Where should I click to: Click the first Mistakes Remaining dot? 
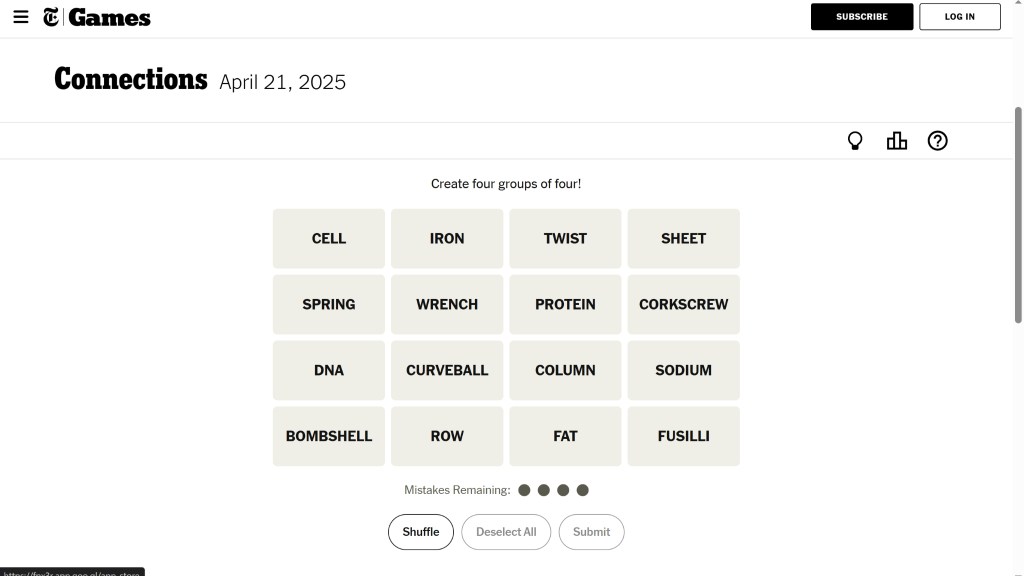click(524, 490)
